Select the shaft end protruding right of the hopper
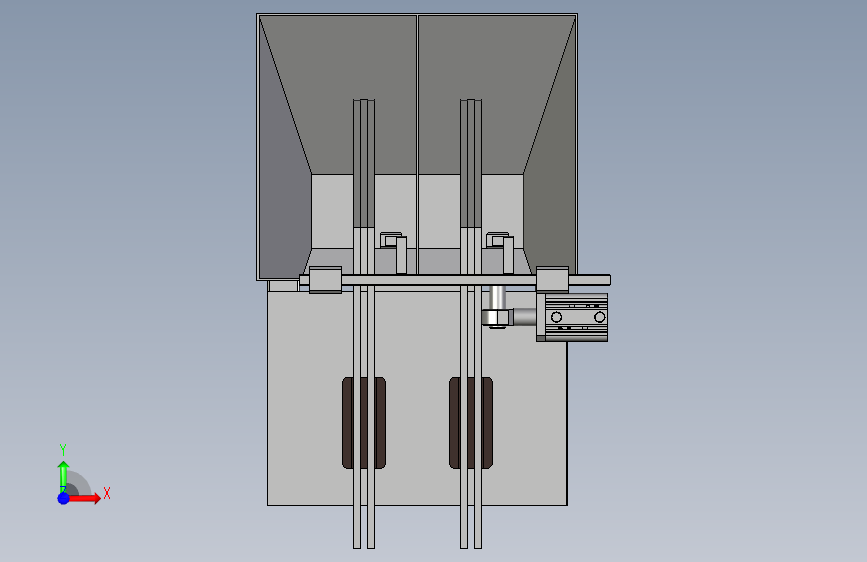The width and height of the screenshot is (867, 562). tap(590, 280)
